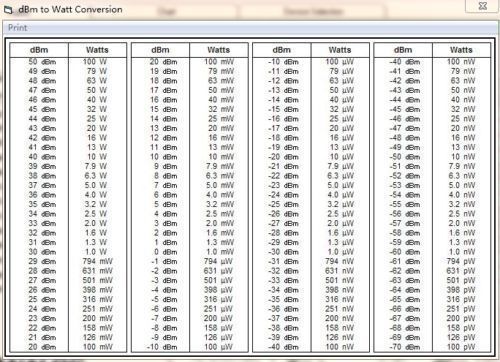The width and height of the screenshot is (500, 362).
Task: Click the third table's Watts column header
Action: coord(340,50)
